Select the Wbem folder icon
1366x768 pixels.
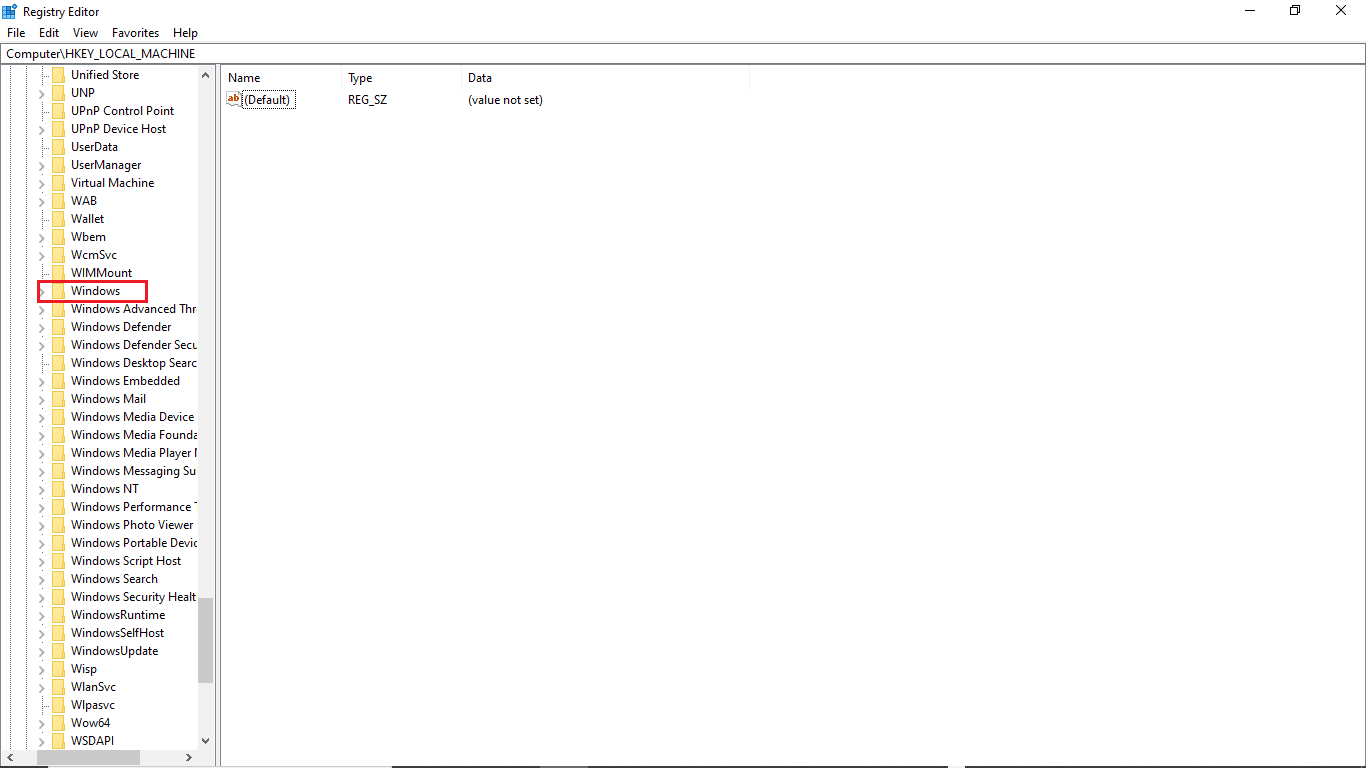[x=58, y=237]
